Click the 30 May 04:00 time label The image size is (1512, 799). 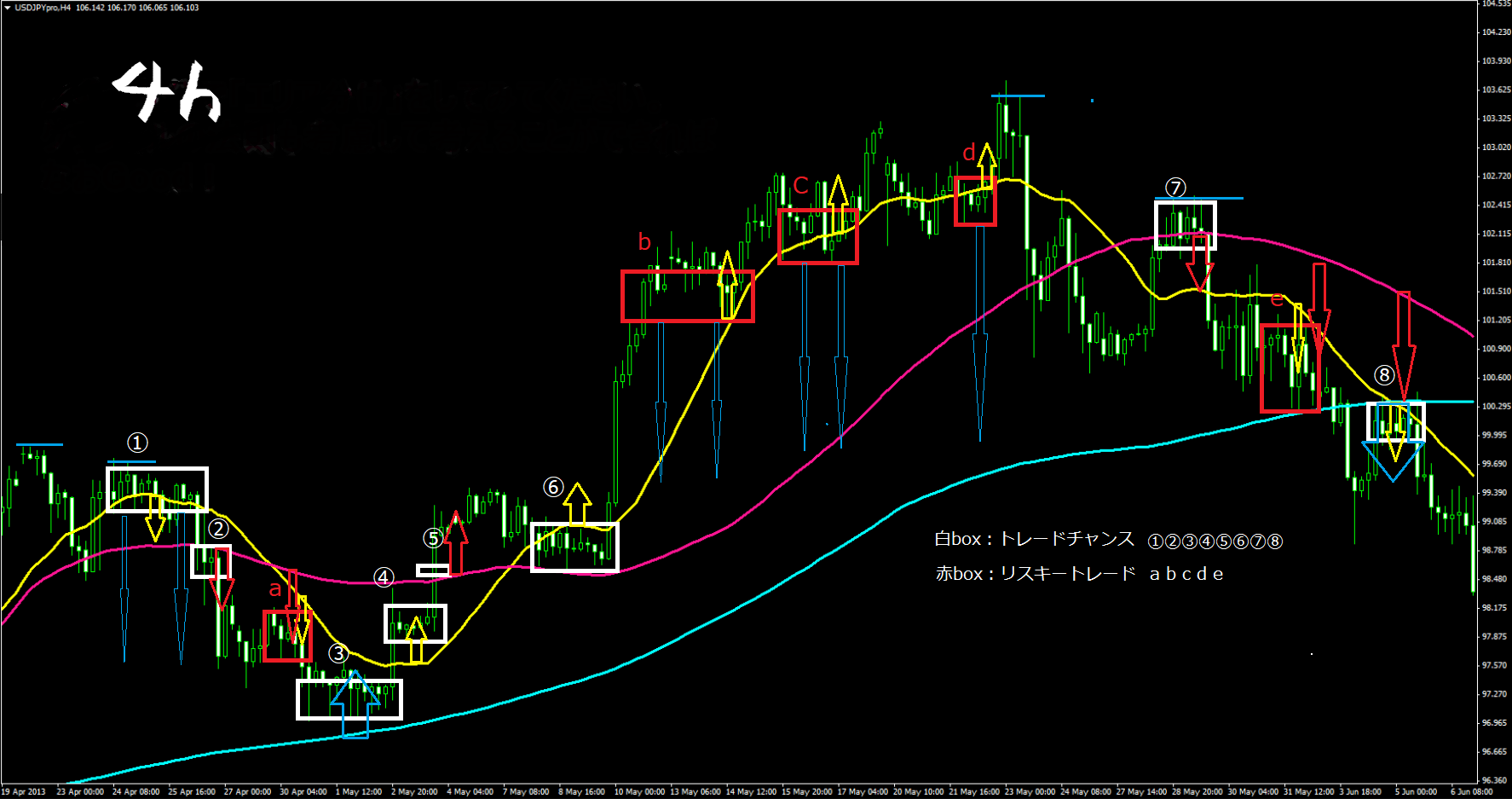(1253, 792)
